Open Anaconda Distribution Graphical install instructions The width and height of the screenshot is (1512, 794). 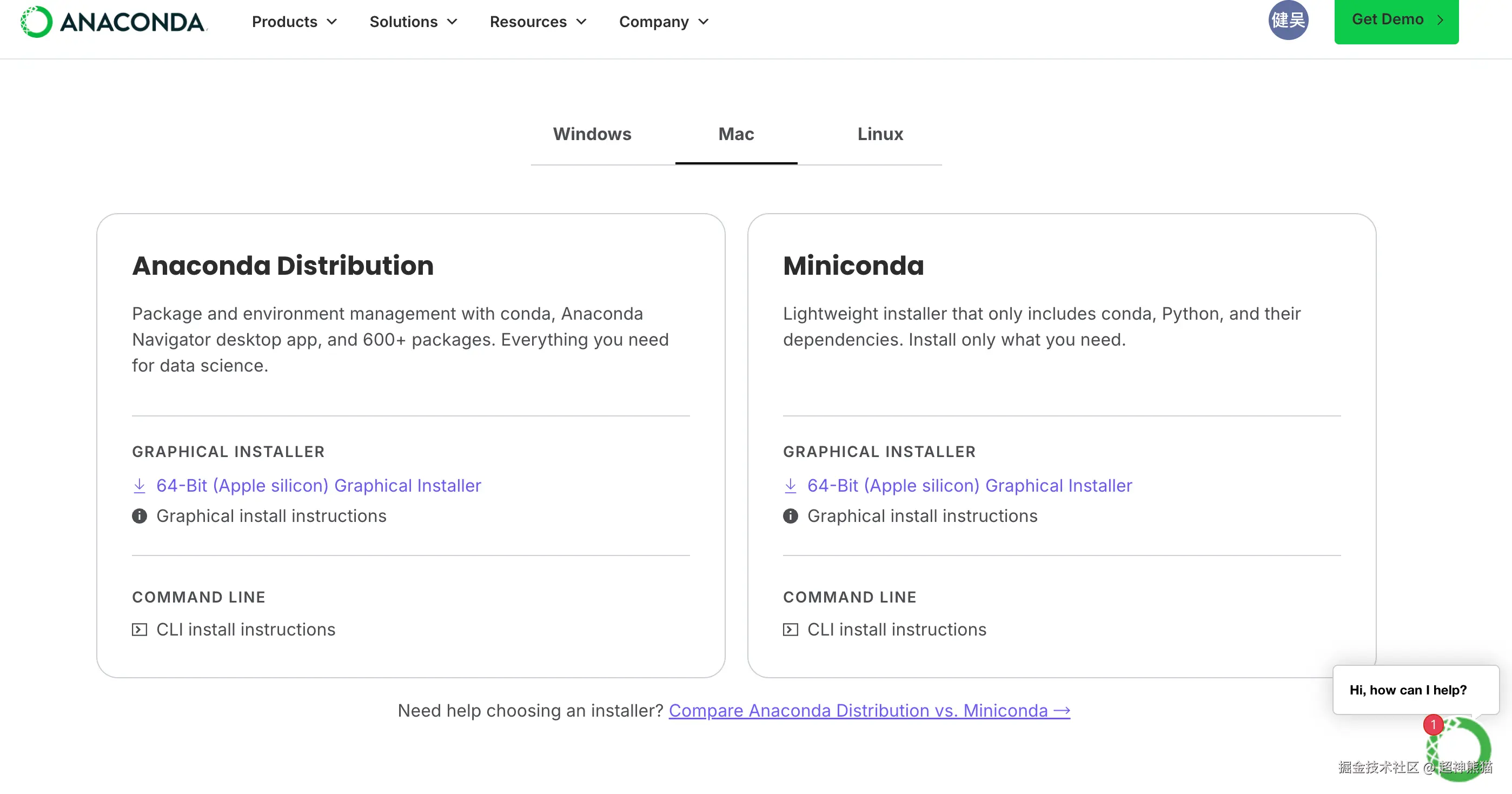[x=271, y=515]
